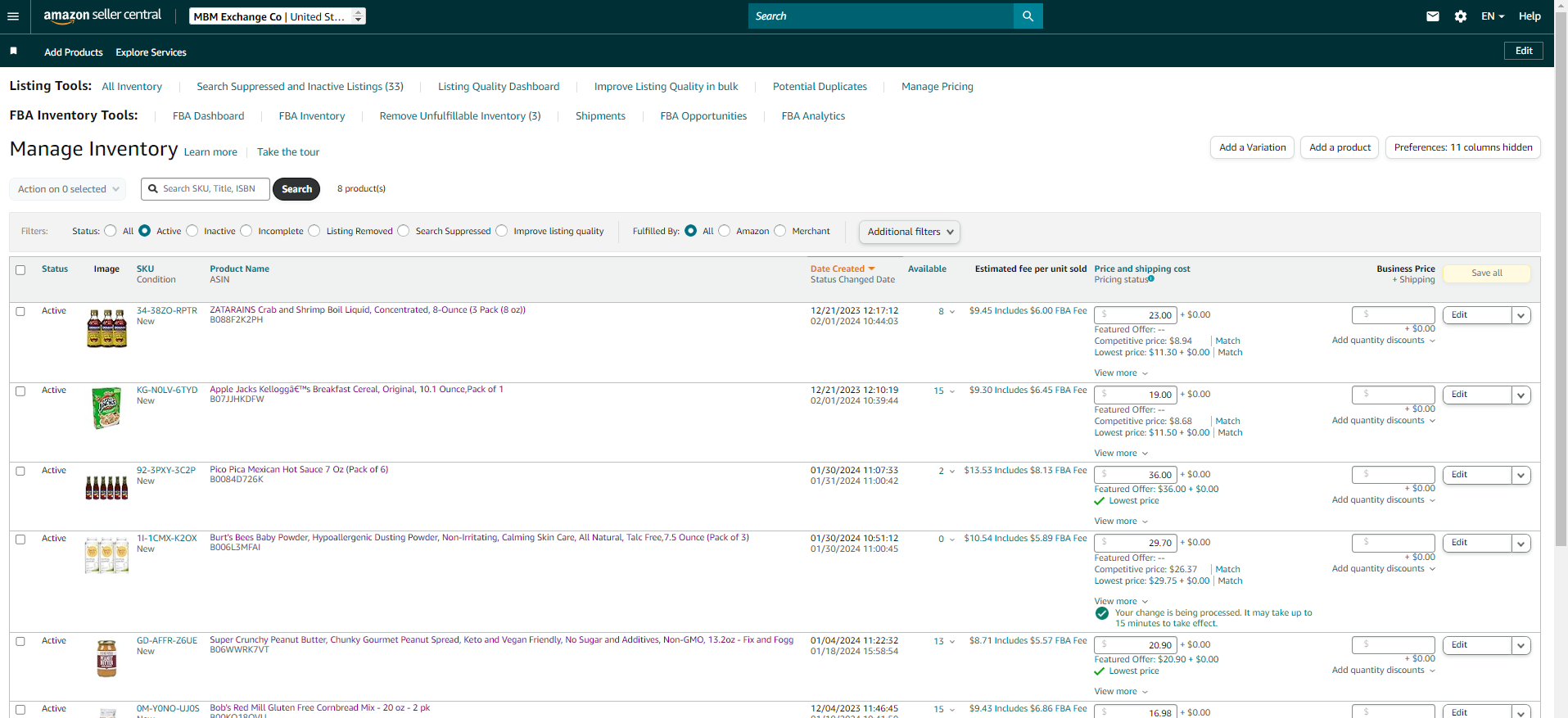Check the box for Pico Pica row

point(20,472)
